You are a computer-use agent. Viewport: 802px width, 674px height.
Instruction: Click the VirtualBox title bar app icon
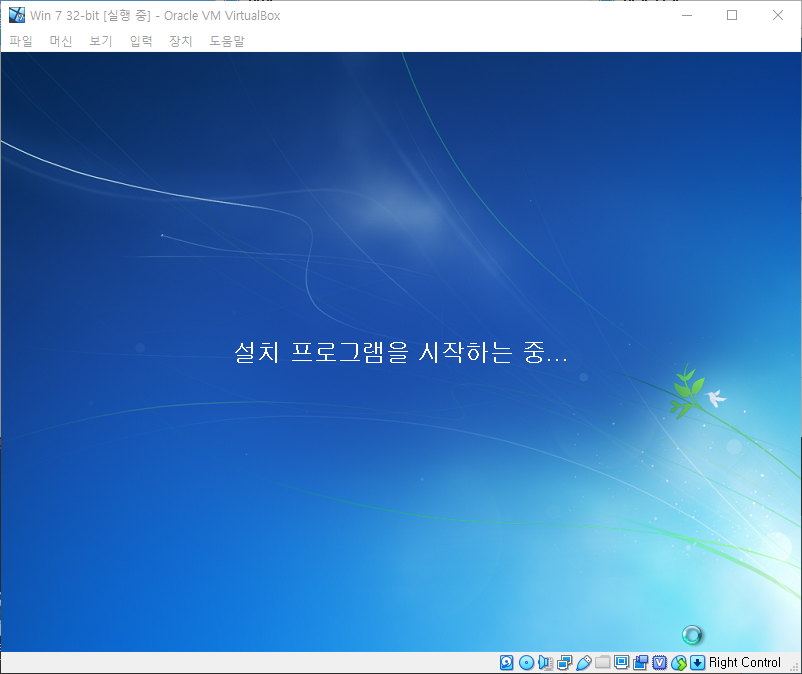tap(17, 15)
